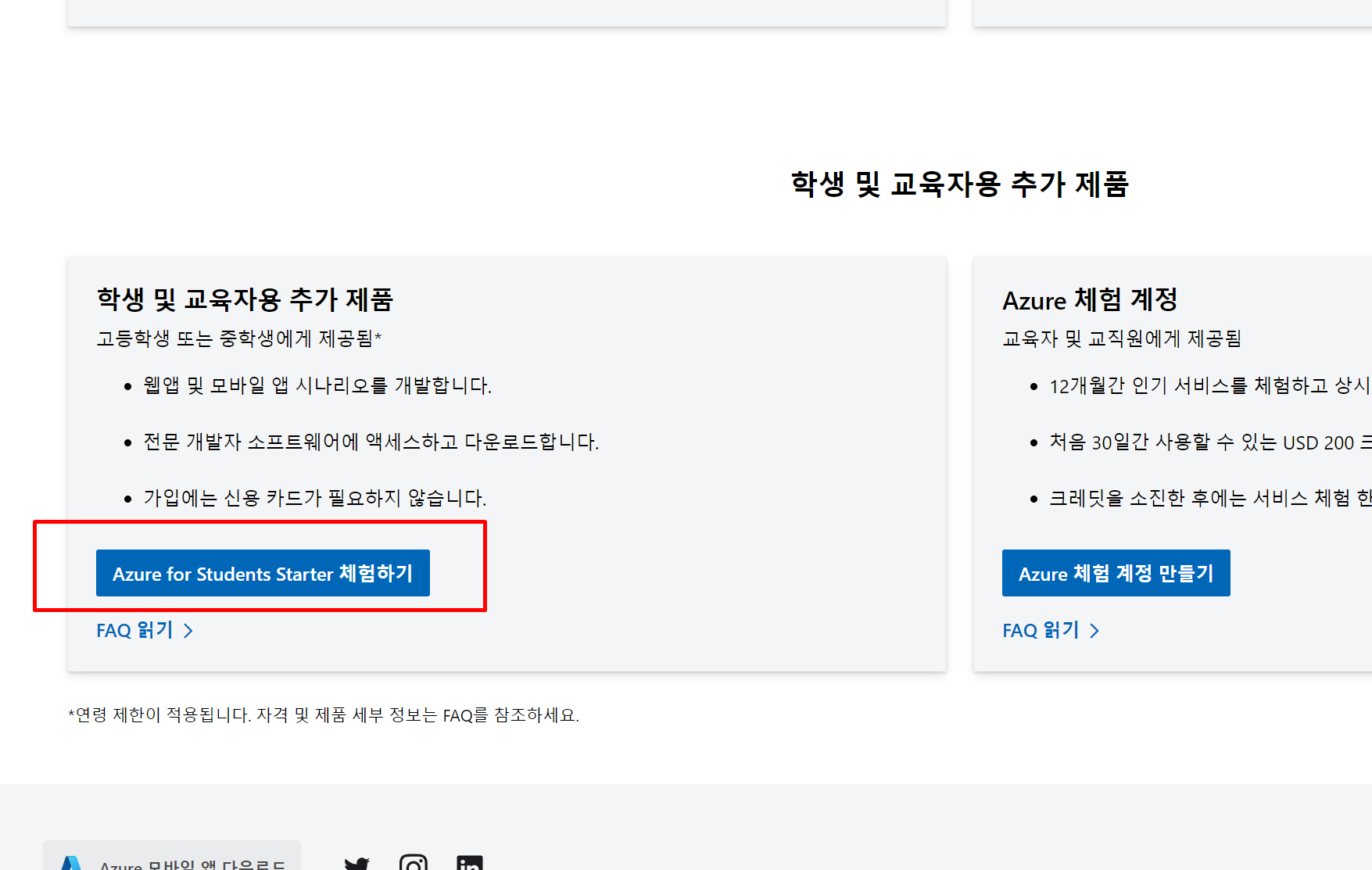Viewport: 1372px width, 870px height.
Task: Select the 'Azure 체험 계정' card title
Action: tap(1090, 299)
